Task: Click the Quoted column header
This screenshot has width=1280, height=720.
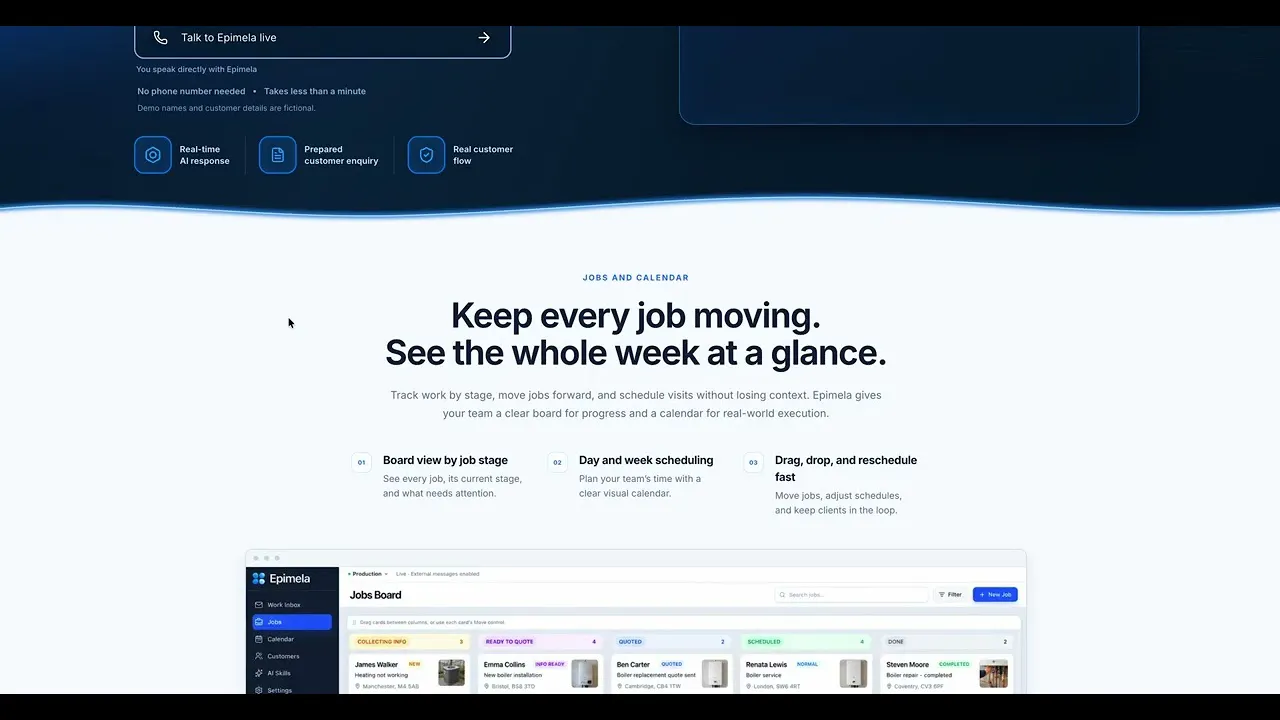Action: coord(672,642)
